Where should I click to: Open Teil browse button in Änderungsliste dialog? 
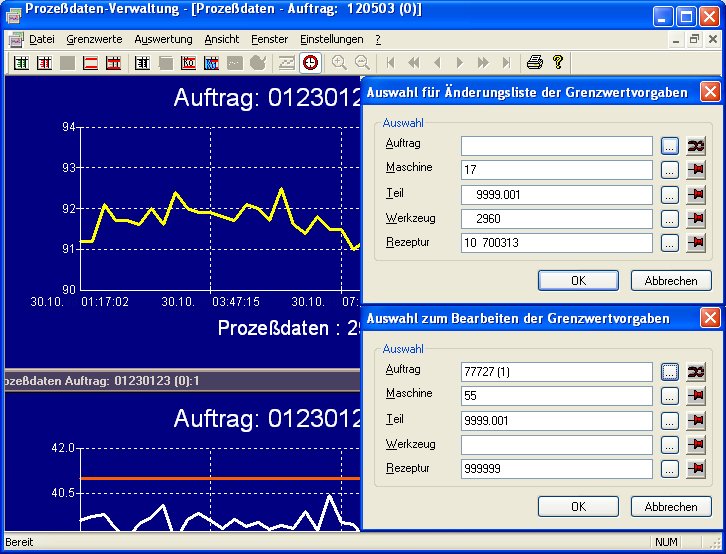(670, 195)
